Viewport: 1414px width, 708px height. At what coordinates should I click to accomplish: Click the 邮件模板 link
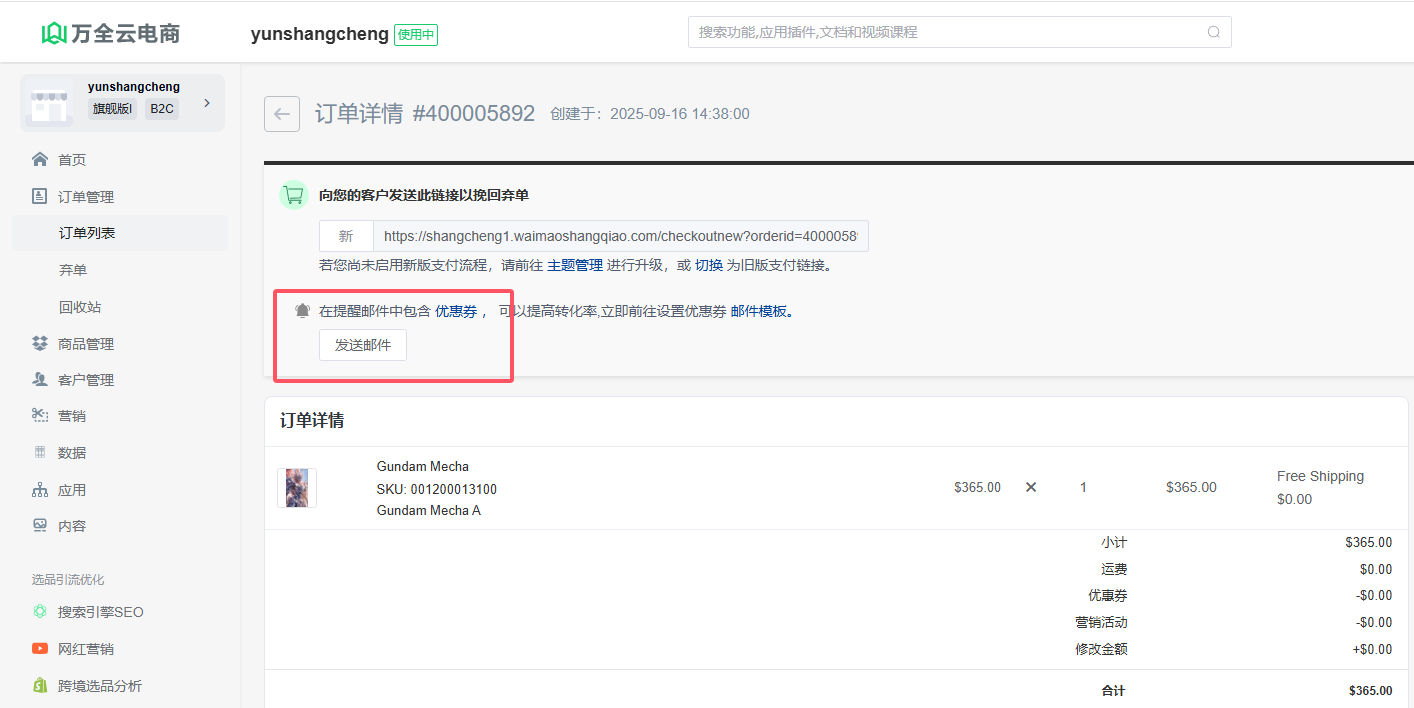click(759, 311)
